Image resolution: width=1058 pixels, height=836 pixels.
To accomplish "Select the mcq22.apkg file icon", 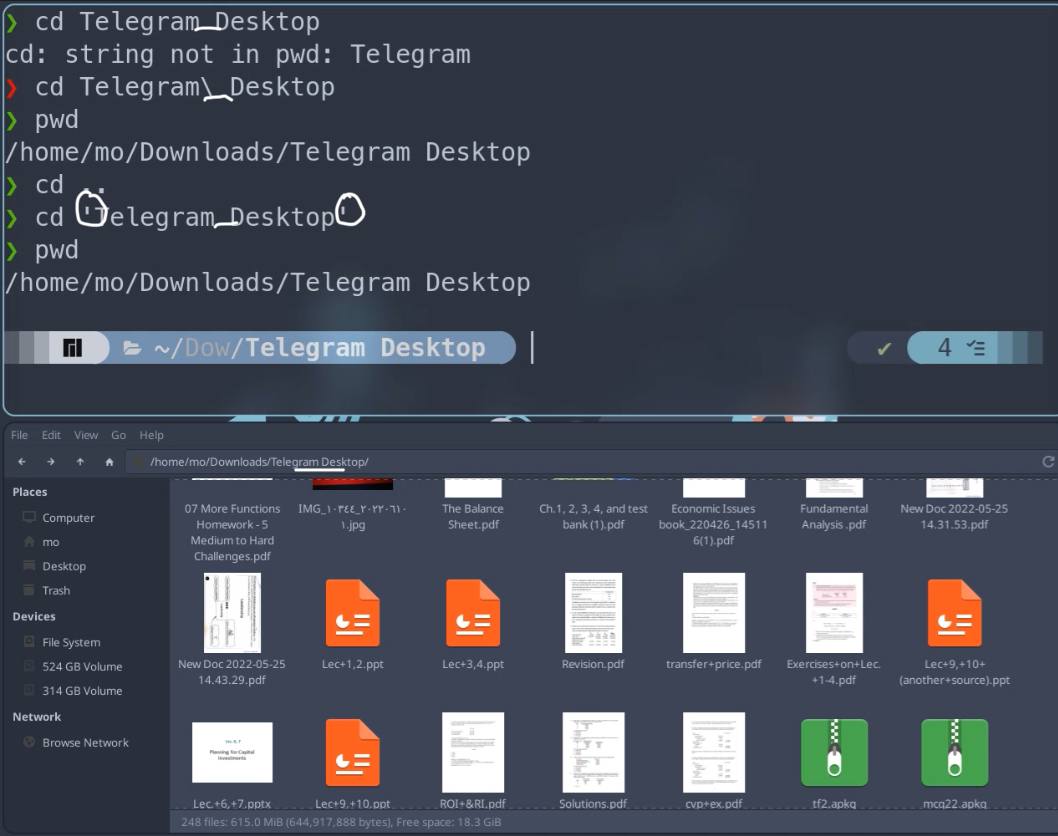I will (x=954, y=752).
